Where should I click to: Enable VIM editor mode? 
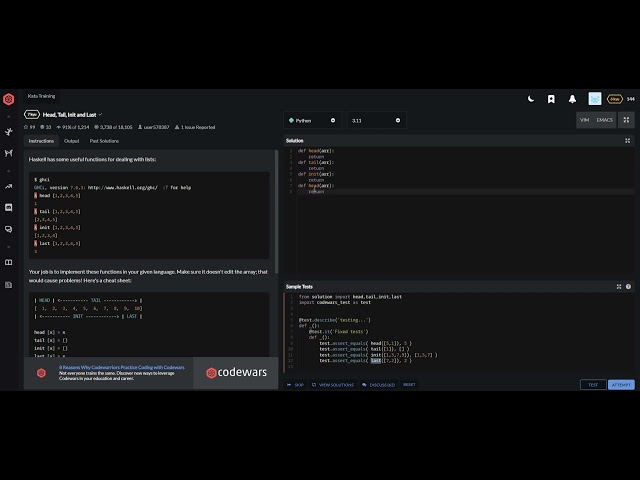584,120
